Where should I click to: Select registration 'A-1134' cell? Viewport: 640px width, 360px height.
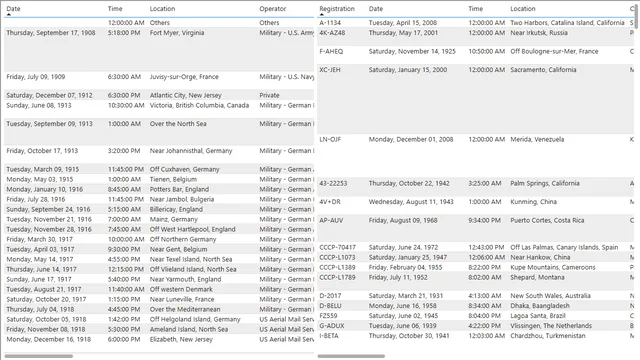tap(330, 23)
